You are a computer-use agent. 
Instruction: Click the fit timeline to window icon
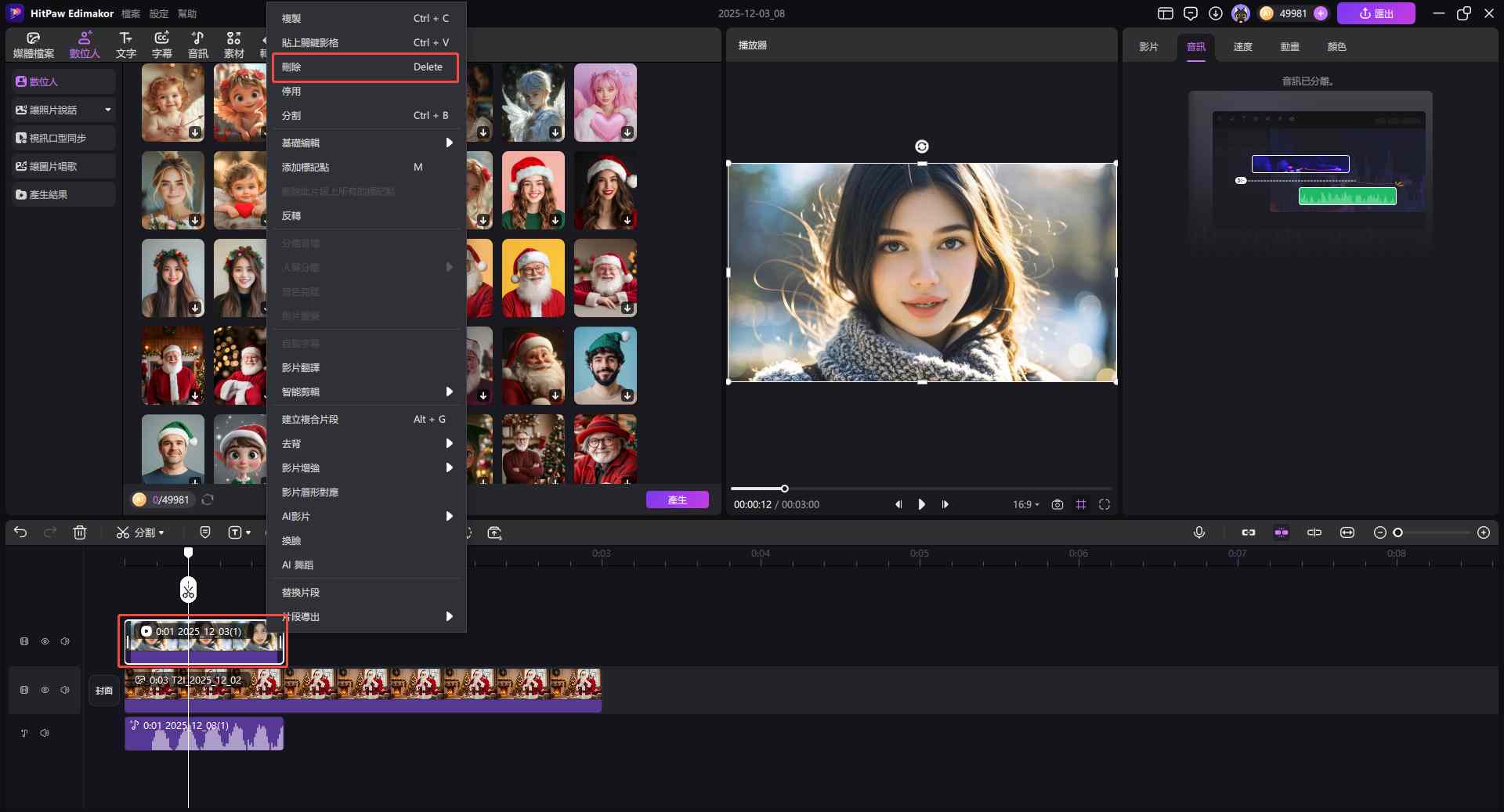[x=1347, y=532]
